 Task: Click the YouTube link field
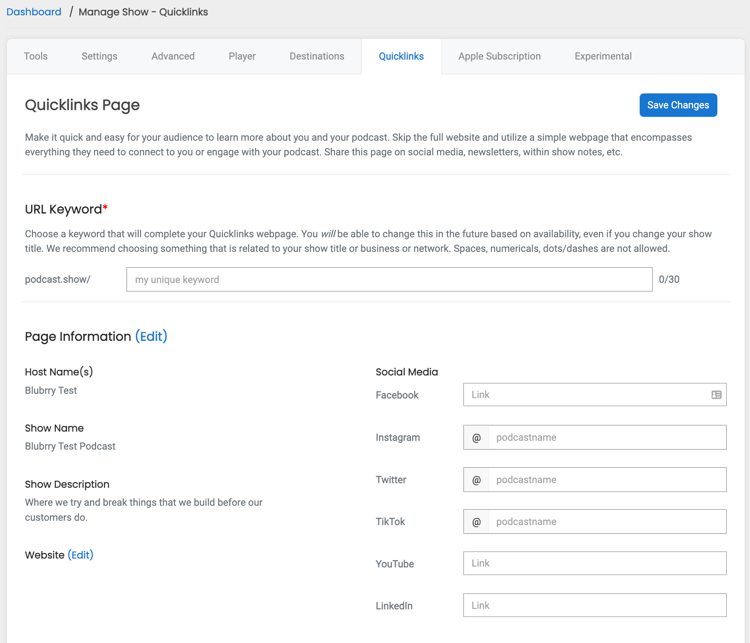coord(595,563)
